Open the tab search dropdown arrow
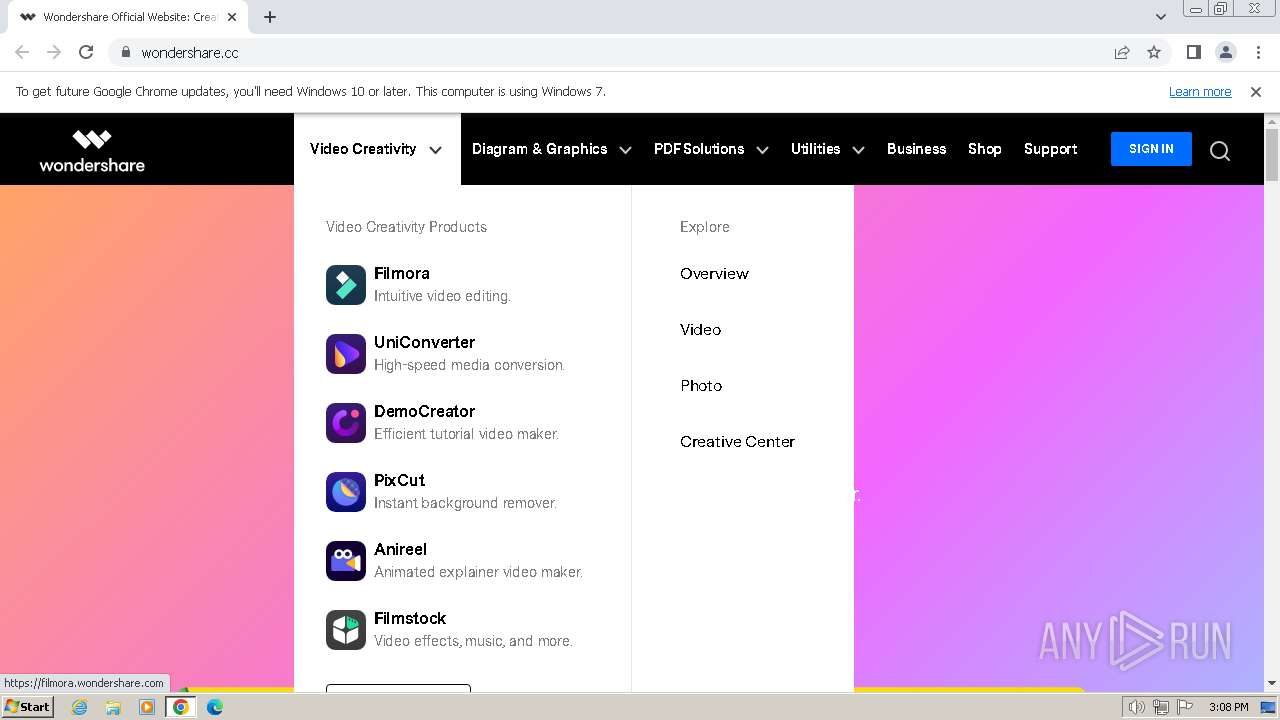The width and height of the screenshot is (1280, 720). coord(1161,17)
